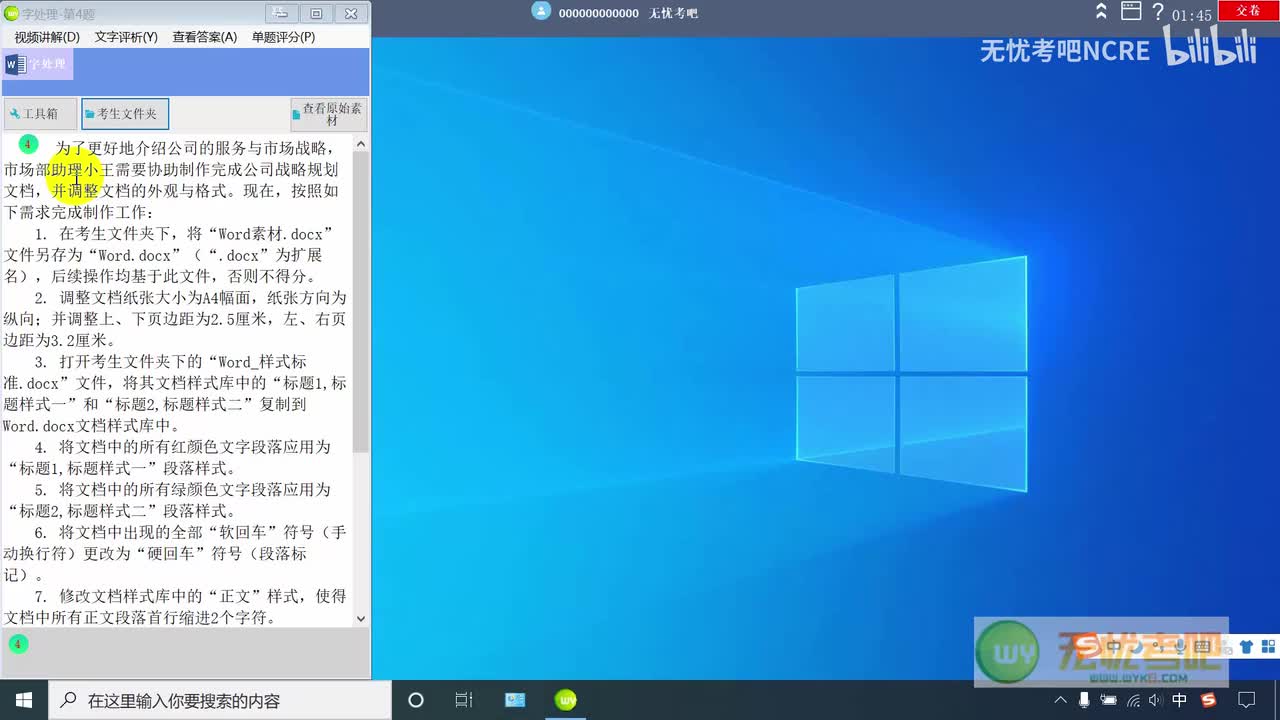The height and width of the screenshot is (720, 1280).
Task: Click the Sogou toolbar microphone voice icon
Action: 1180,646
